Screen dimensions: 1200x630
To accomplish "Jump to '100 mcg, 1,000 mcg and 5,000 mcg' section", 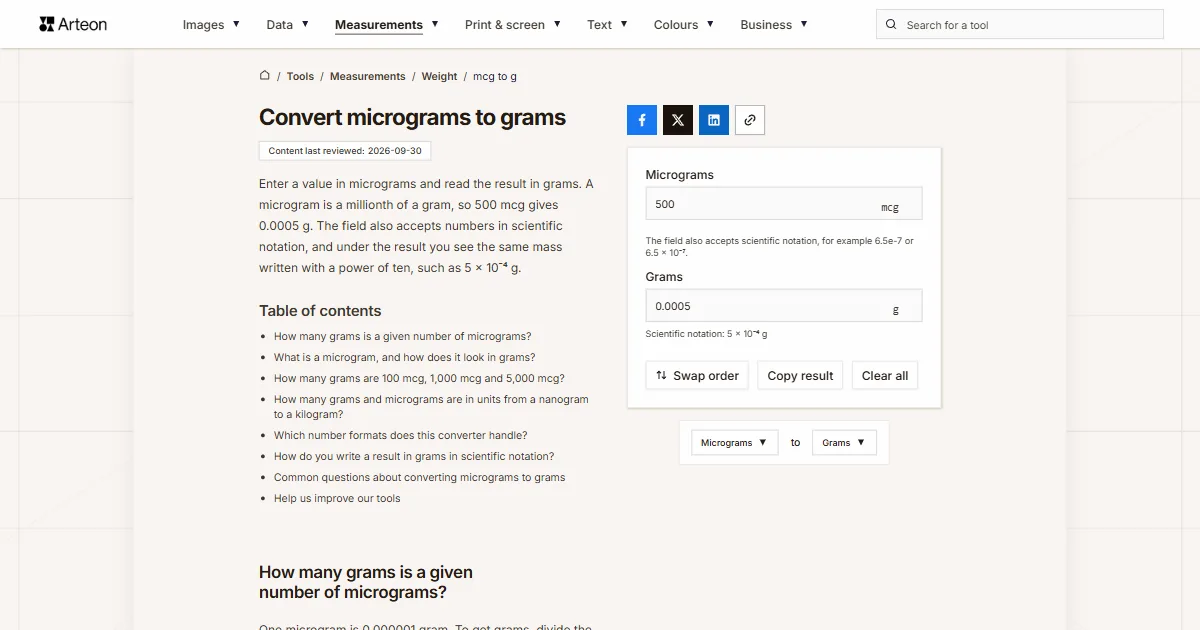I will 419,378.
